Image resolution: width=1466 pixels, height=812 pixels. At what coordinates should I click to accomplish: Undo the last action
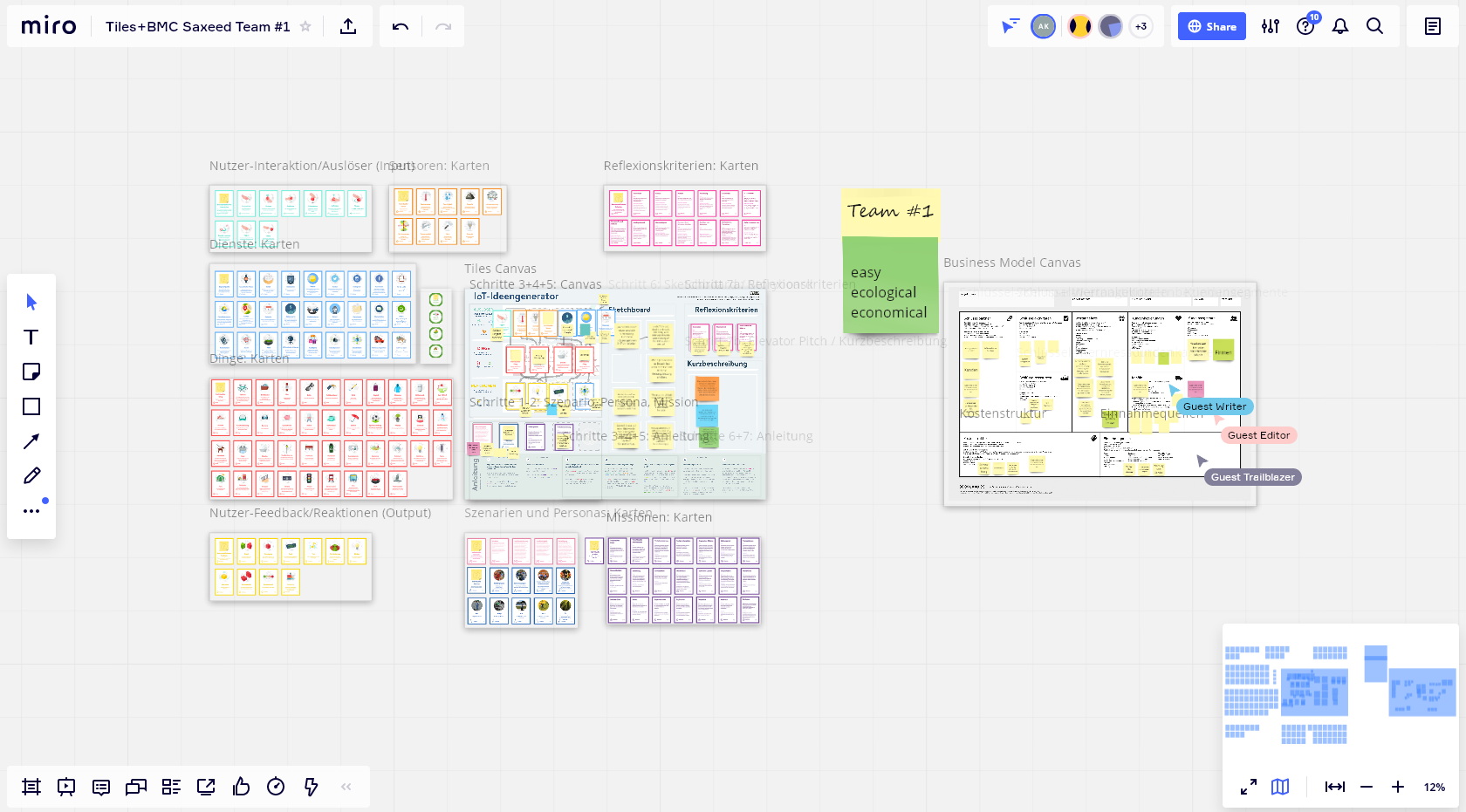tap(399, 26)
